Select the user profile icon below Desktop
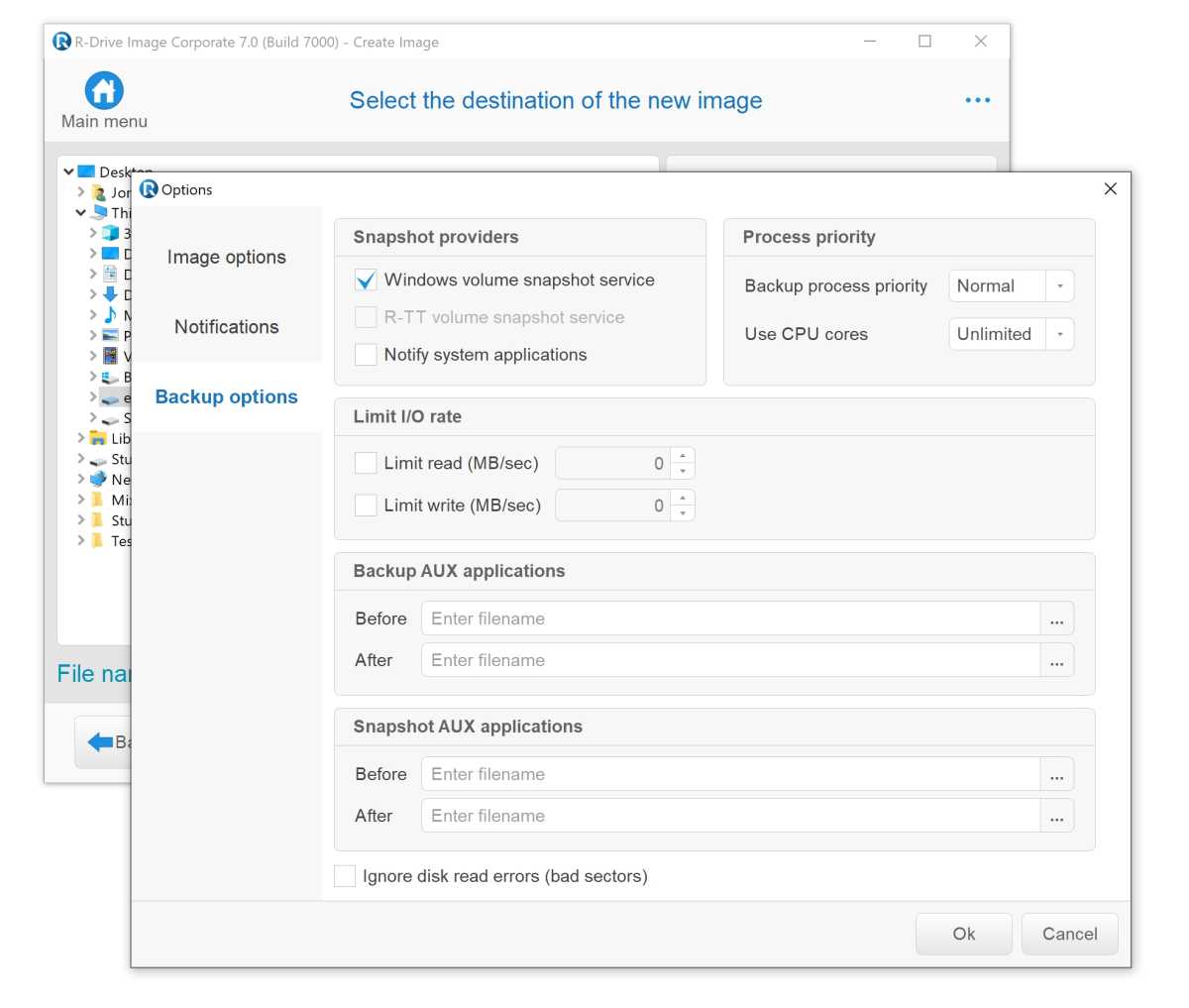 point(98,192)
